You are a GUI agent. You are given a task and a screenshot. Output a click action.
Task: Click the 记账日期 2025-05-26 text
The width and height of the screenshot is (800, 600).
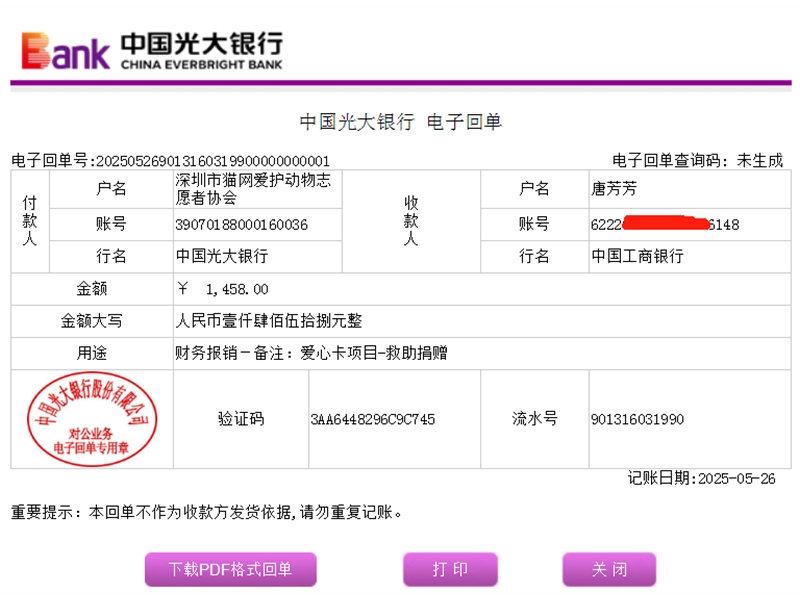[702, 479]
